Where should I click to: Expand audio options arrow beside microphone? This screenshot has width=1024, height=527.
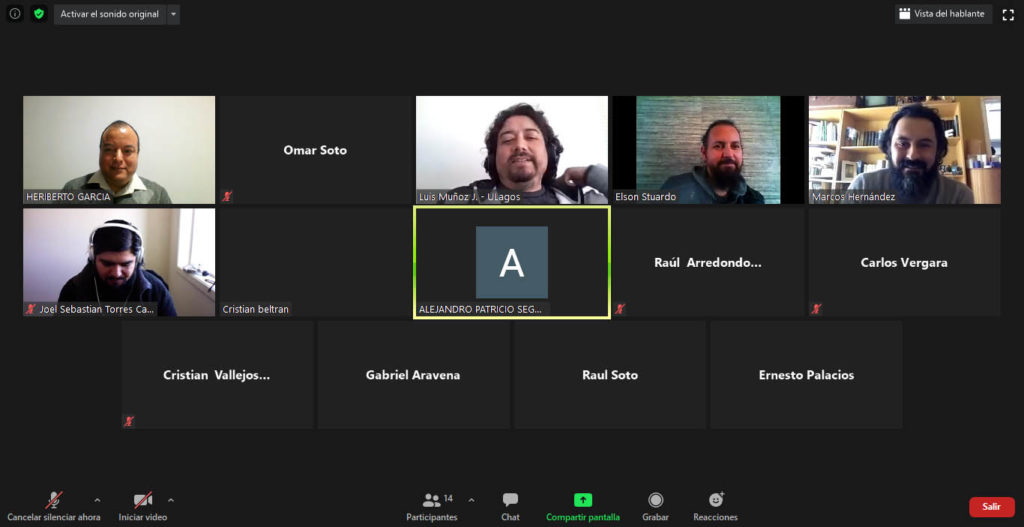coord(97,500)
